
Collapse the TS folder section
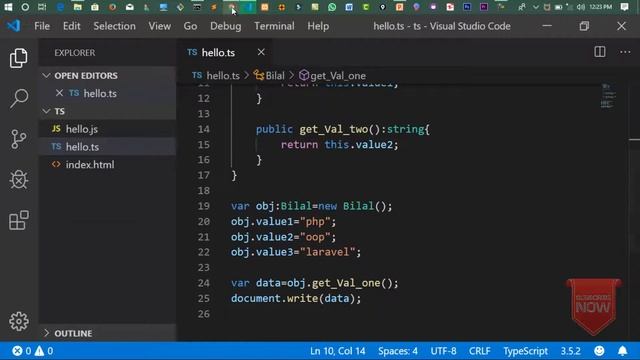(x=46, y=111)
